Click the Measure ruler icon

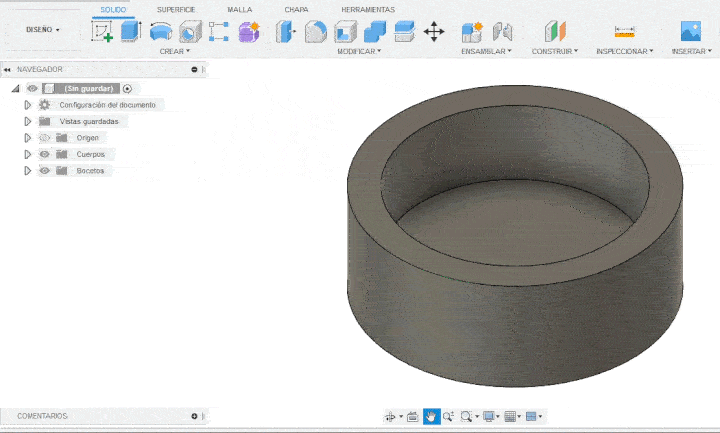click(624, 31)
